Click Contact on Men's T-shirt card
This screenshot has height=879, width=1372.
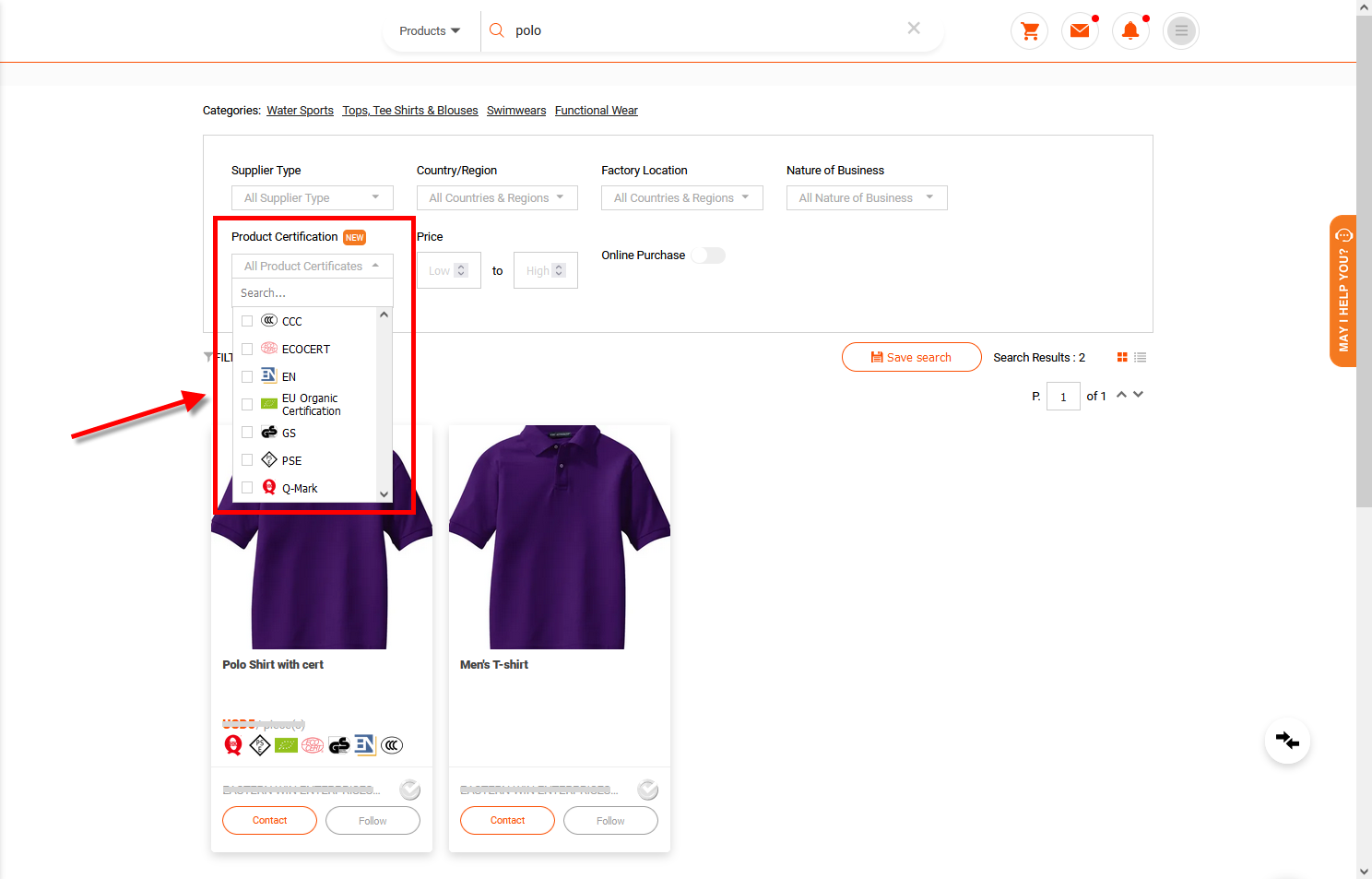(x=507, y=820)
